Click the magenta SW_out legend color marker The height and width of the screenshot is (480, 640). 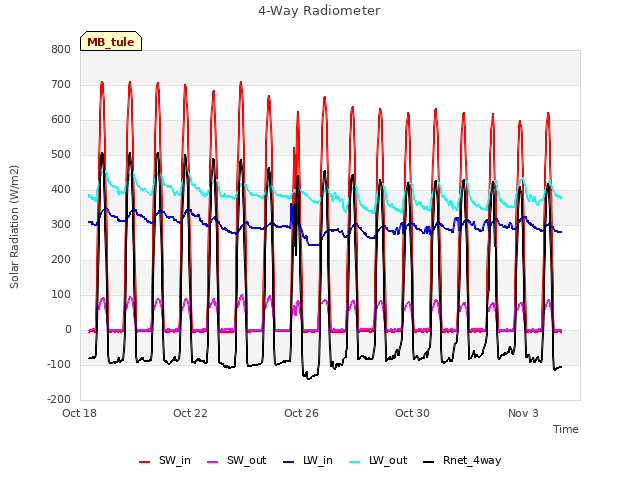point(213,462)
